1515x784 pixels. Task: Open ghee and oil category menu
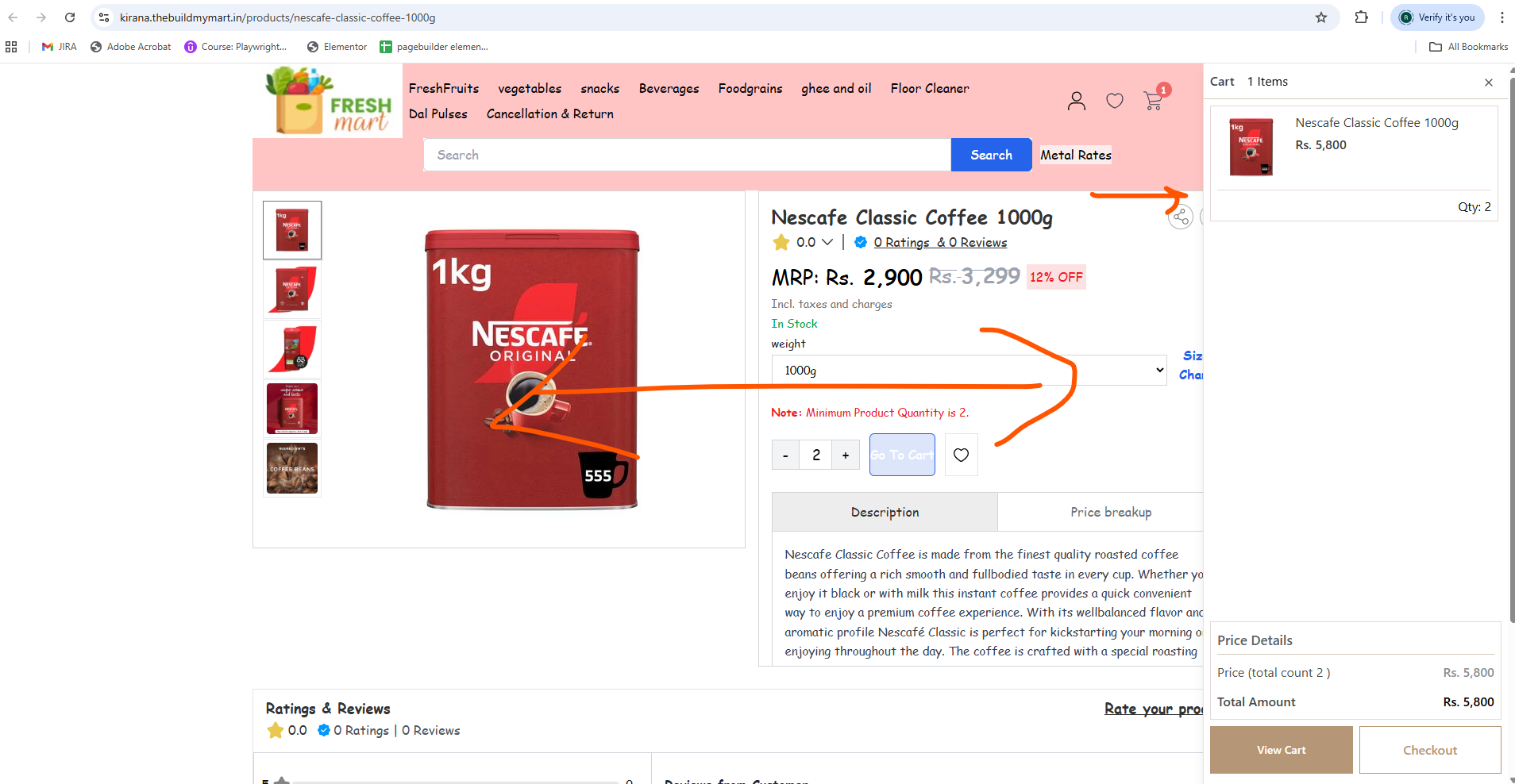pyautogui.click(x=836, y=88)
